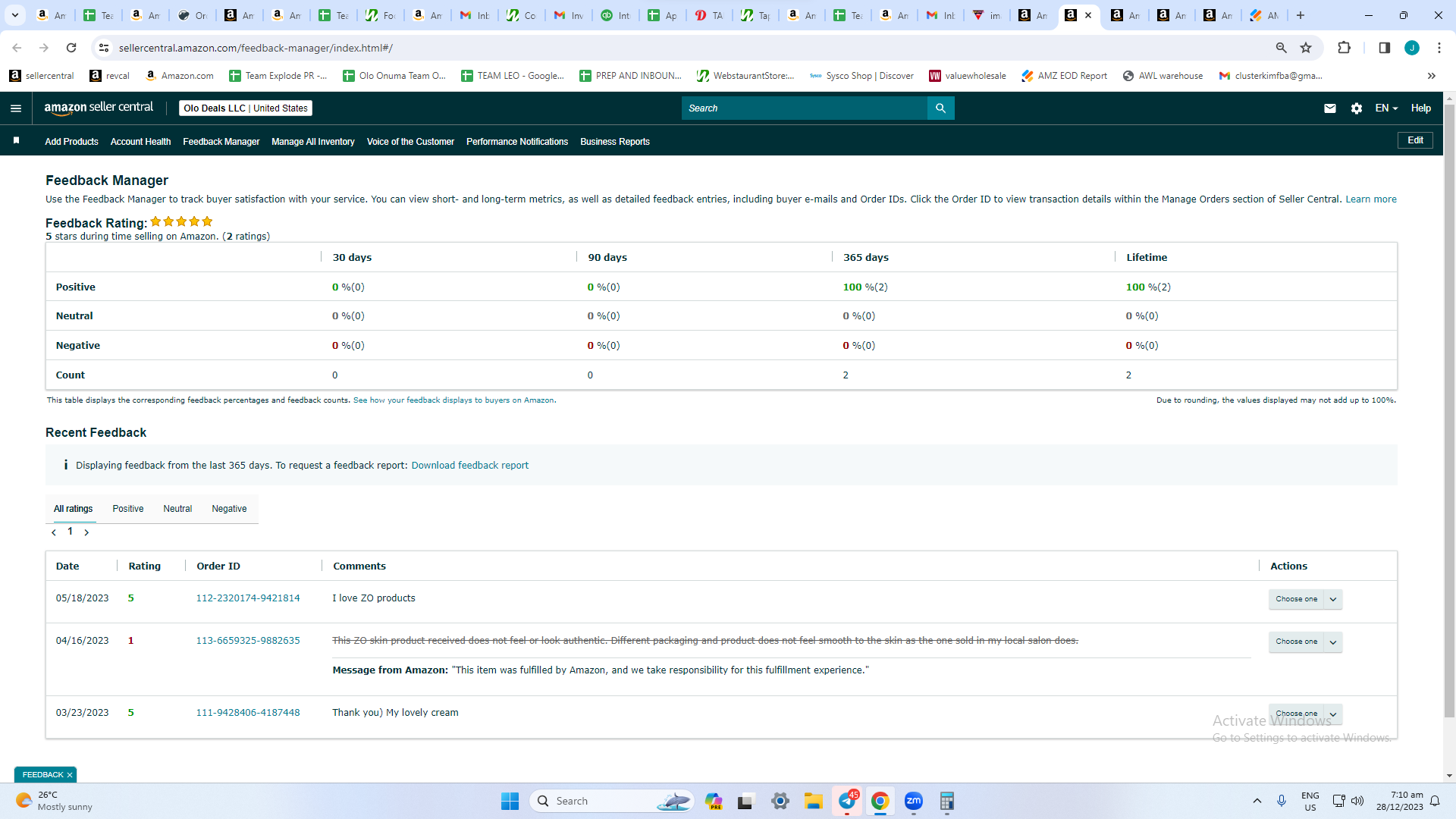Switch to the Negative tab
This screenshot has height=819, width=1456.
[x=229, y=509]
